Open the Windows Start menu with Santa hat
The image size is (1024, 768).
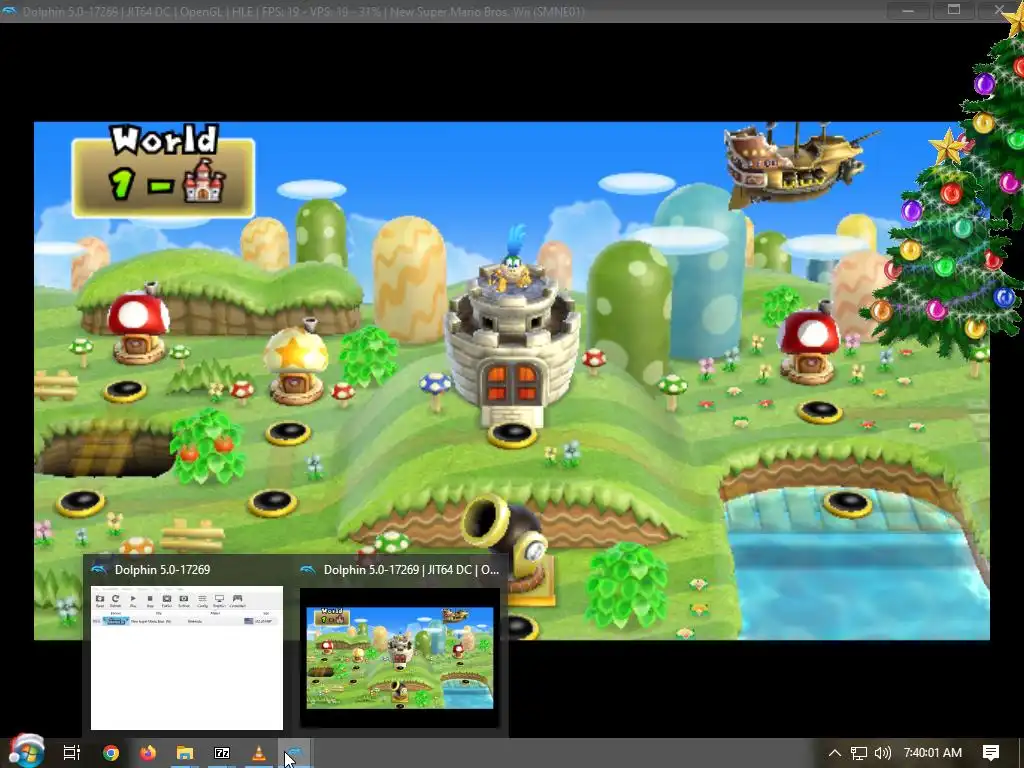pos(26,751)
